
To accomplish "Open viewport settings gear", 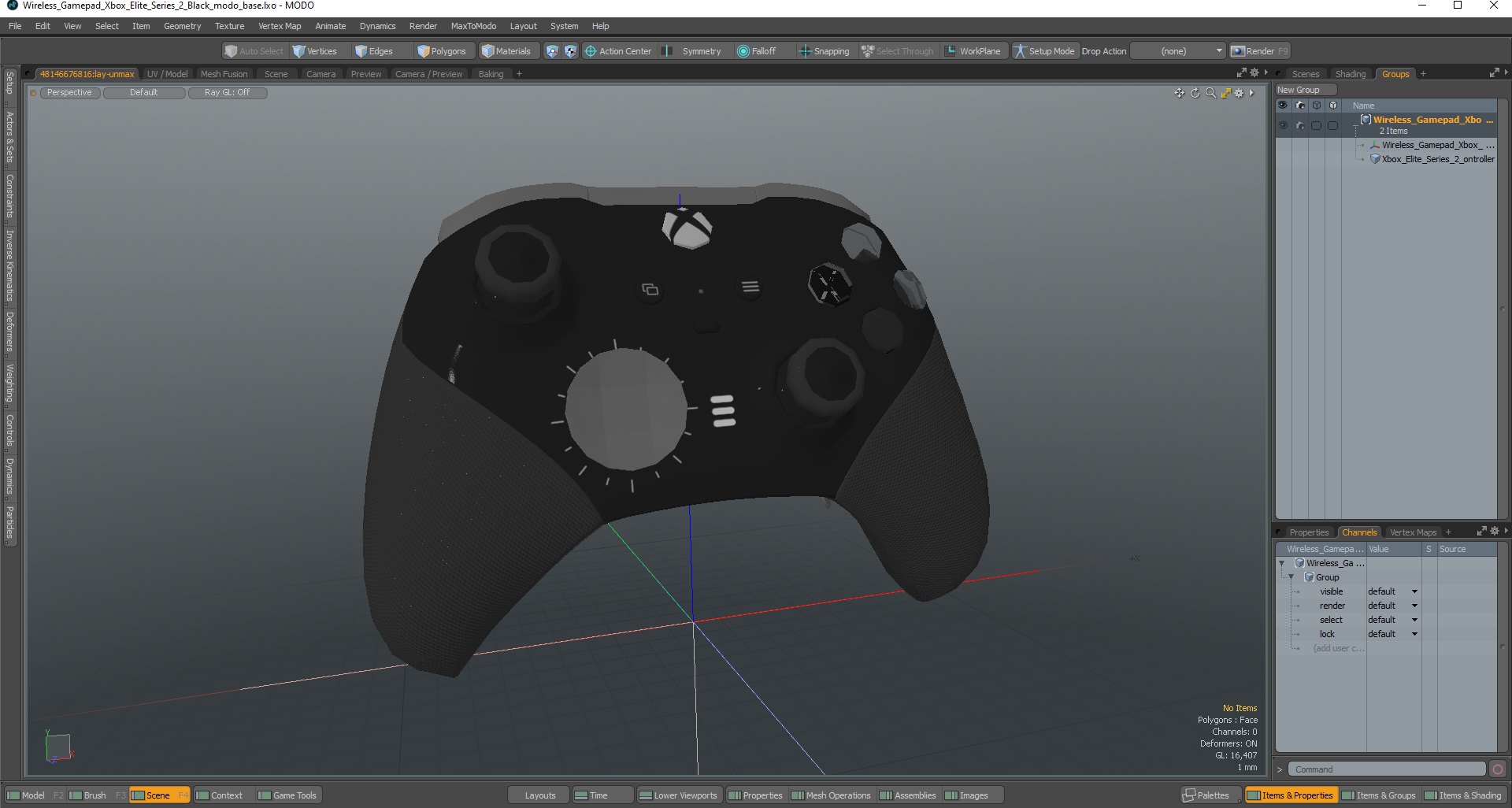I will pyautogui.click(x=1240, y=93).
